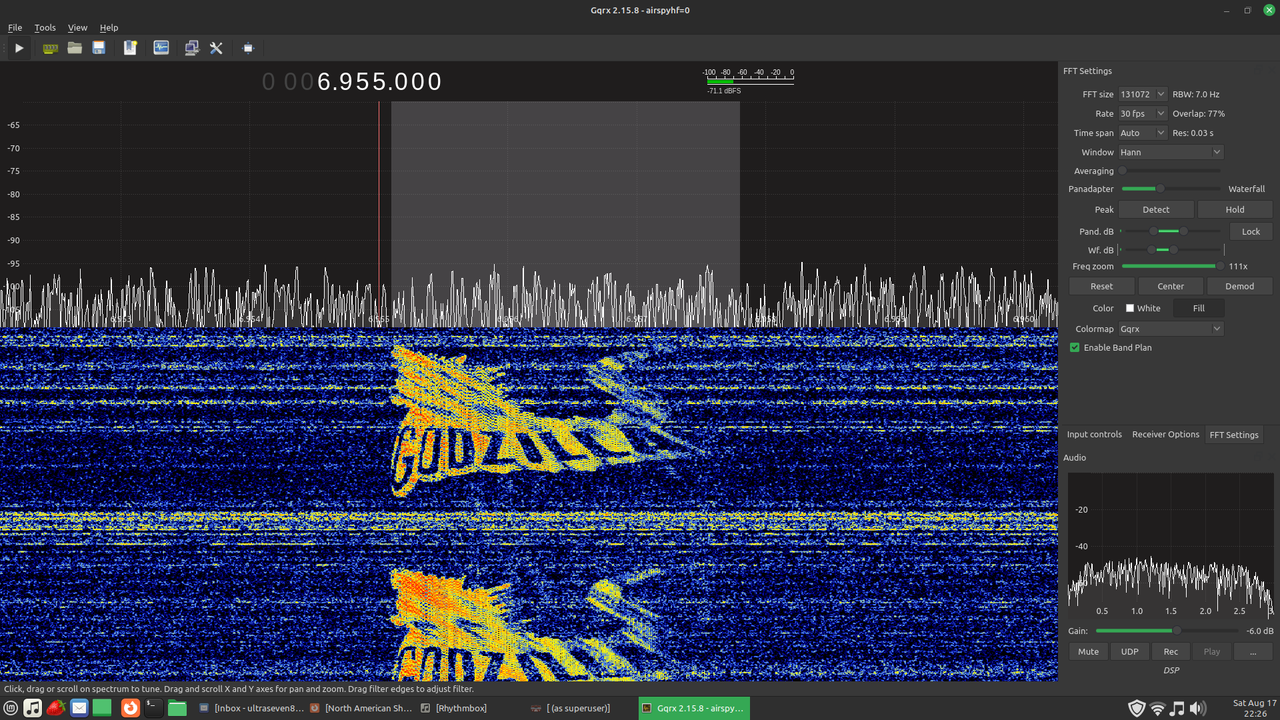Click the music note tray icon
Image resolution: width=1280 pixels, height=720 pixels.
(1178, 708)
